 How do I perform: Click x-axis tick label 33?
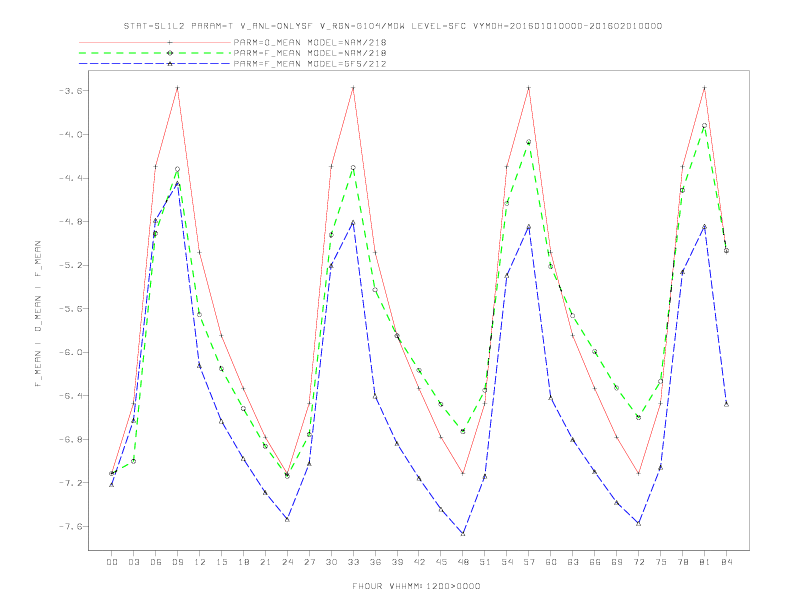(x=353, y=562)
